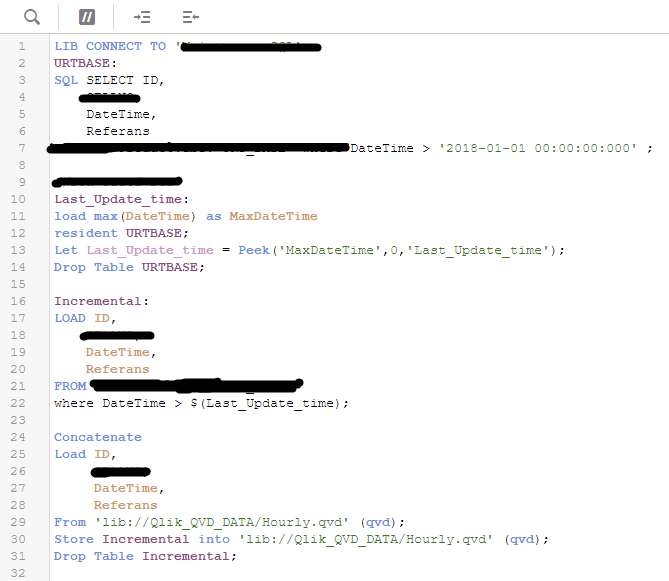This screenshot has height=581, width=669.
Task: Click the 'URTBASE:' label on line 2
Action: tap(85, 63)
